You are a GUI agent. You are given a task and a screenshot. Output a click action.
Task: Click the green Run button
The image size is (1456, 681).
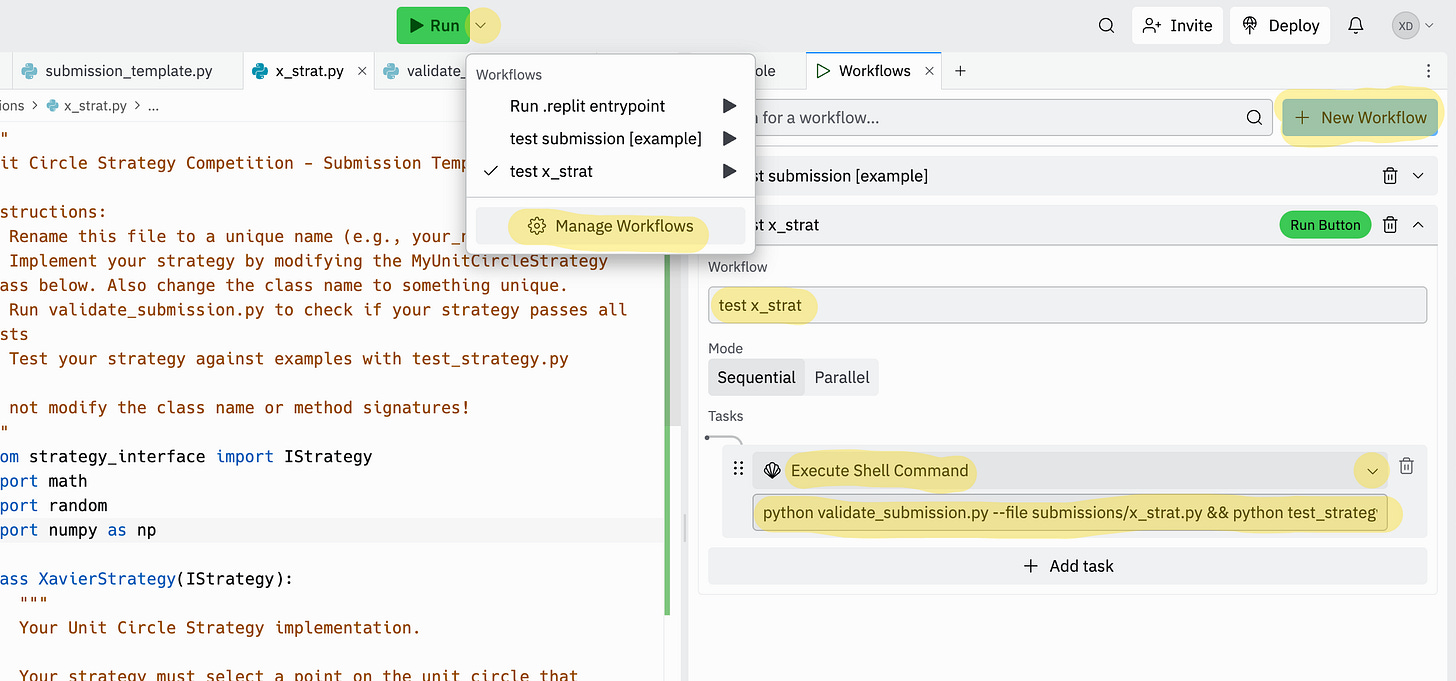[x=434, y=26]
